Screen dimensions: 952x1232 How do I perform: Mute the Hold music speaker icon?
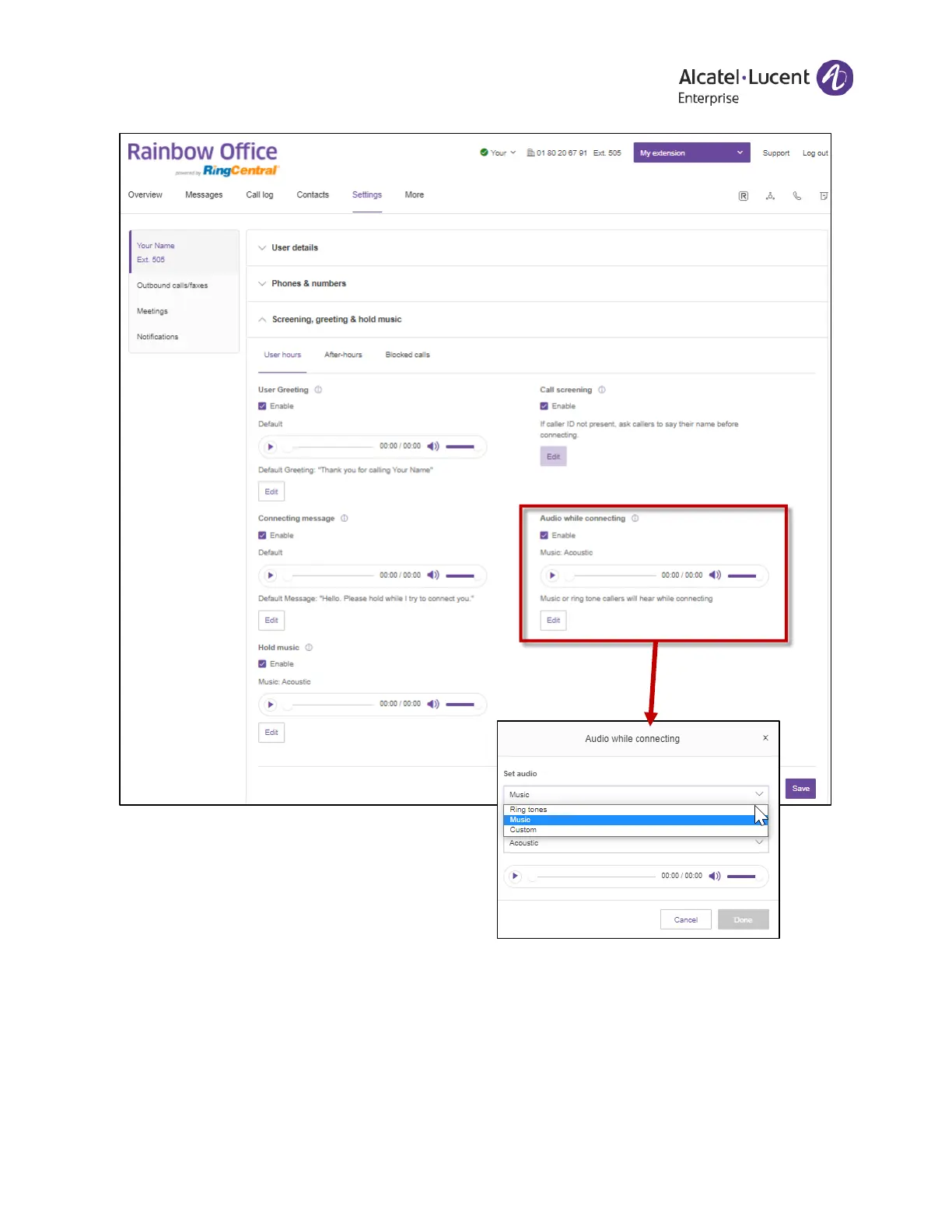point(433,704)
